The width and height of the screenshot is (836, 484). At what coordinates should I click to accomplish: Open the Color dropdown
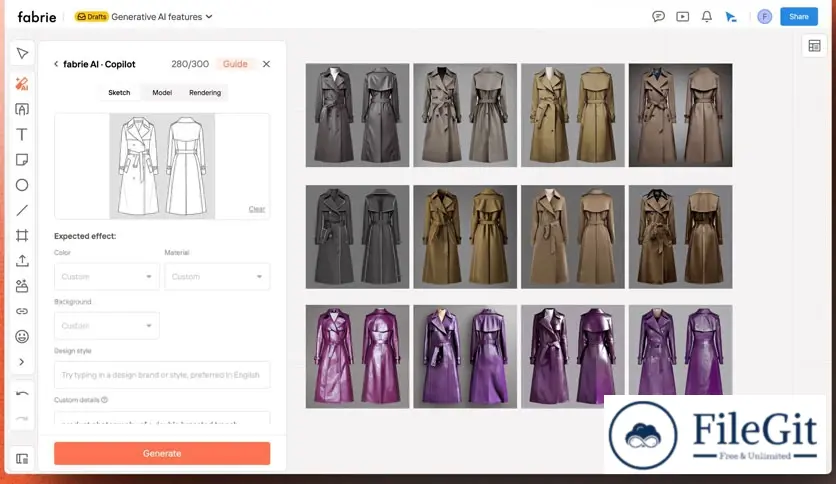point(107,277)
